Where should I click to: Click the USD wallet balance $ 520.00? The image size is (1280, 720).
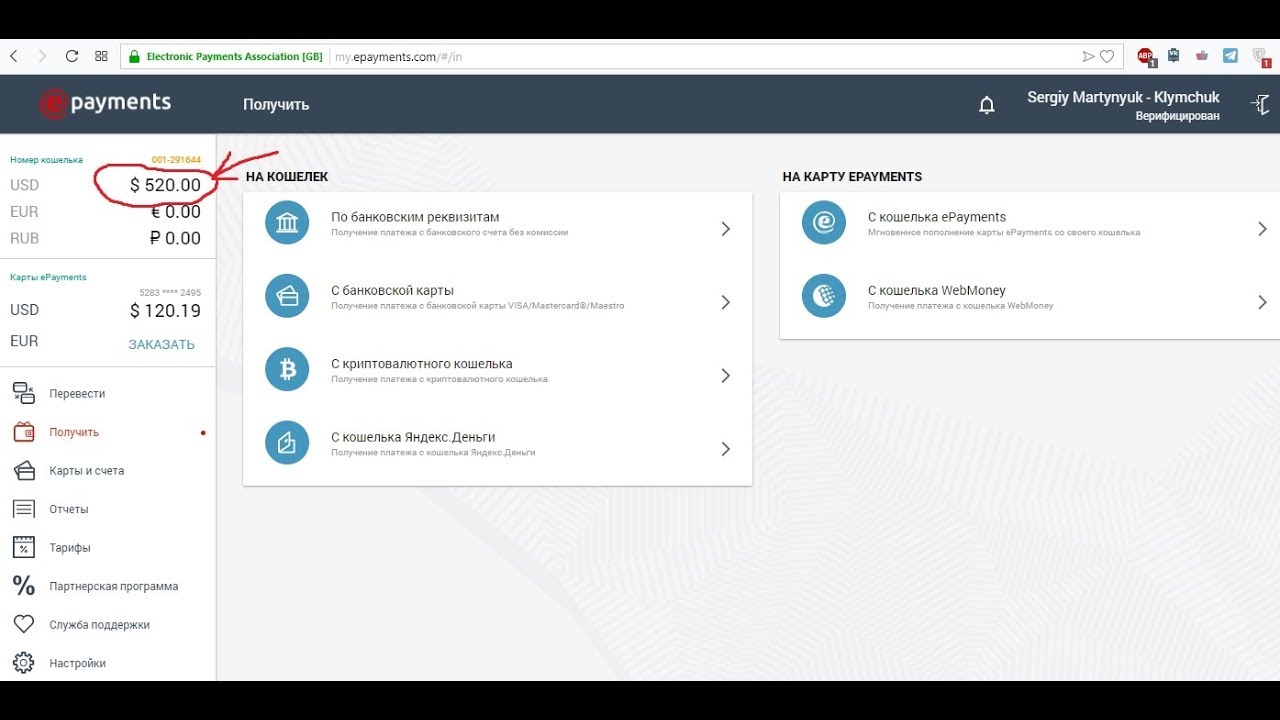pos(165,185)
